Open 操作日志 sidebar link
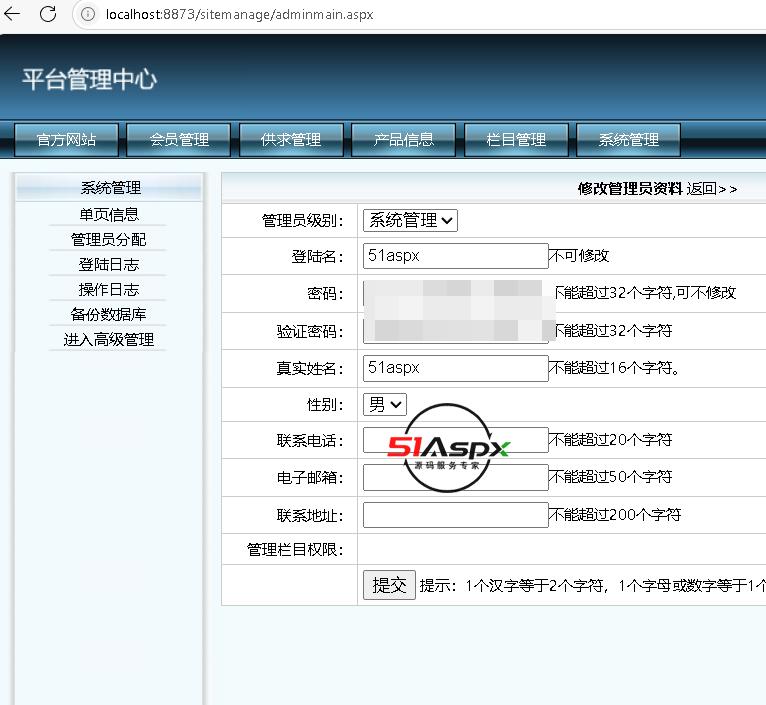The width and height of the screenshot is (766, 705). tap(109, 289)
